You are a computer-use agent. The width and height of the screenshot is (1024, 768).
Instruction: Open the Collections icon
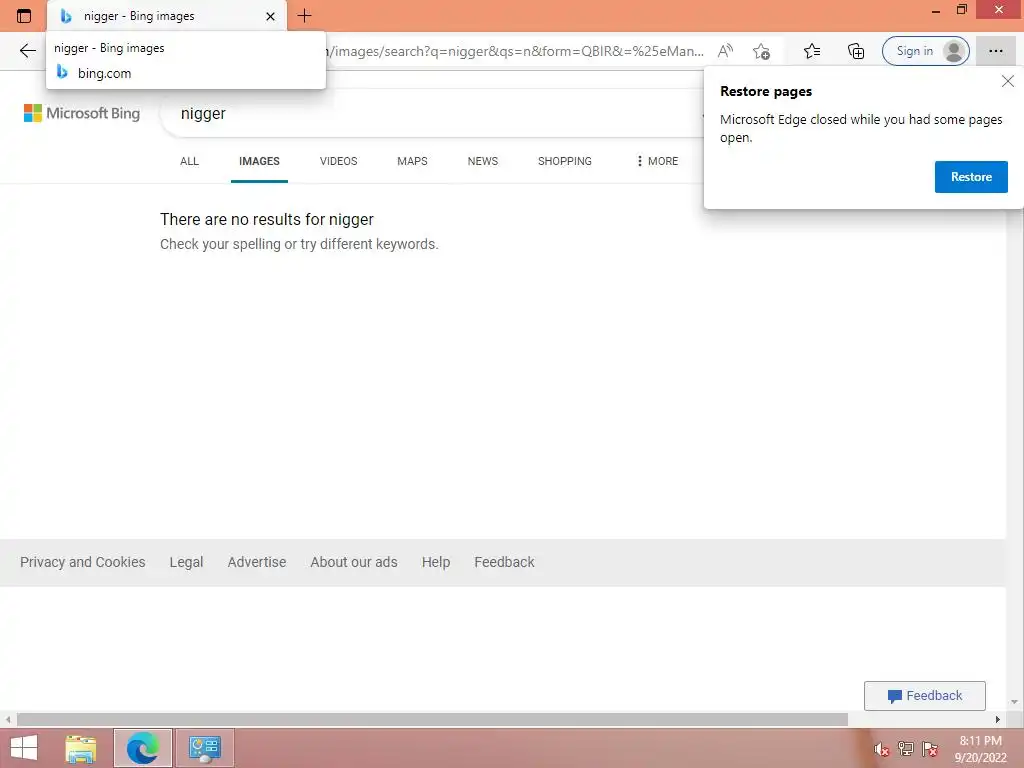pyautogui.click(x=856, y=51)
